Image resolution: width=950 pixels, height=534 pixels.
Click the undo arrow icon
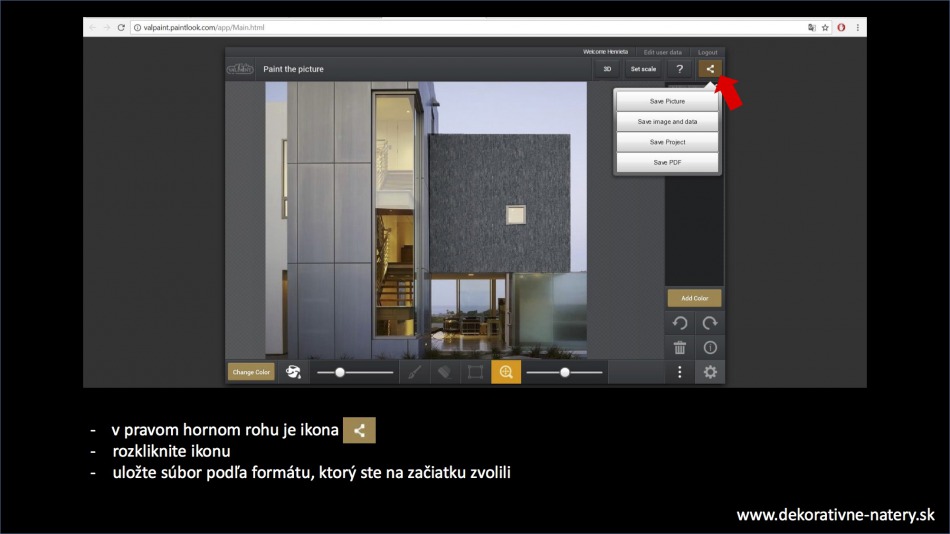(680, 323)
